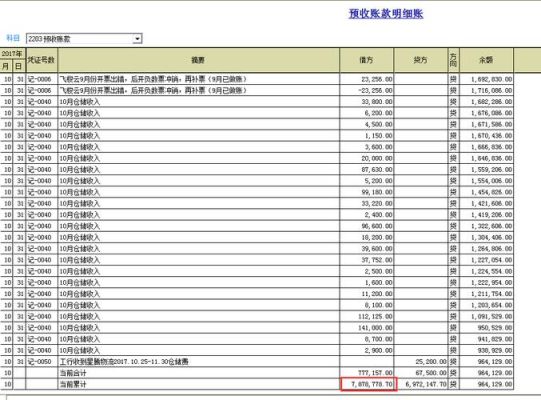This screenshot has width=541, height=400.
Task: Select voucher number 记-0050
Action: 41,362
